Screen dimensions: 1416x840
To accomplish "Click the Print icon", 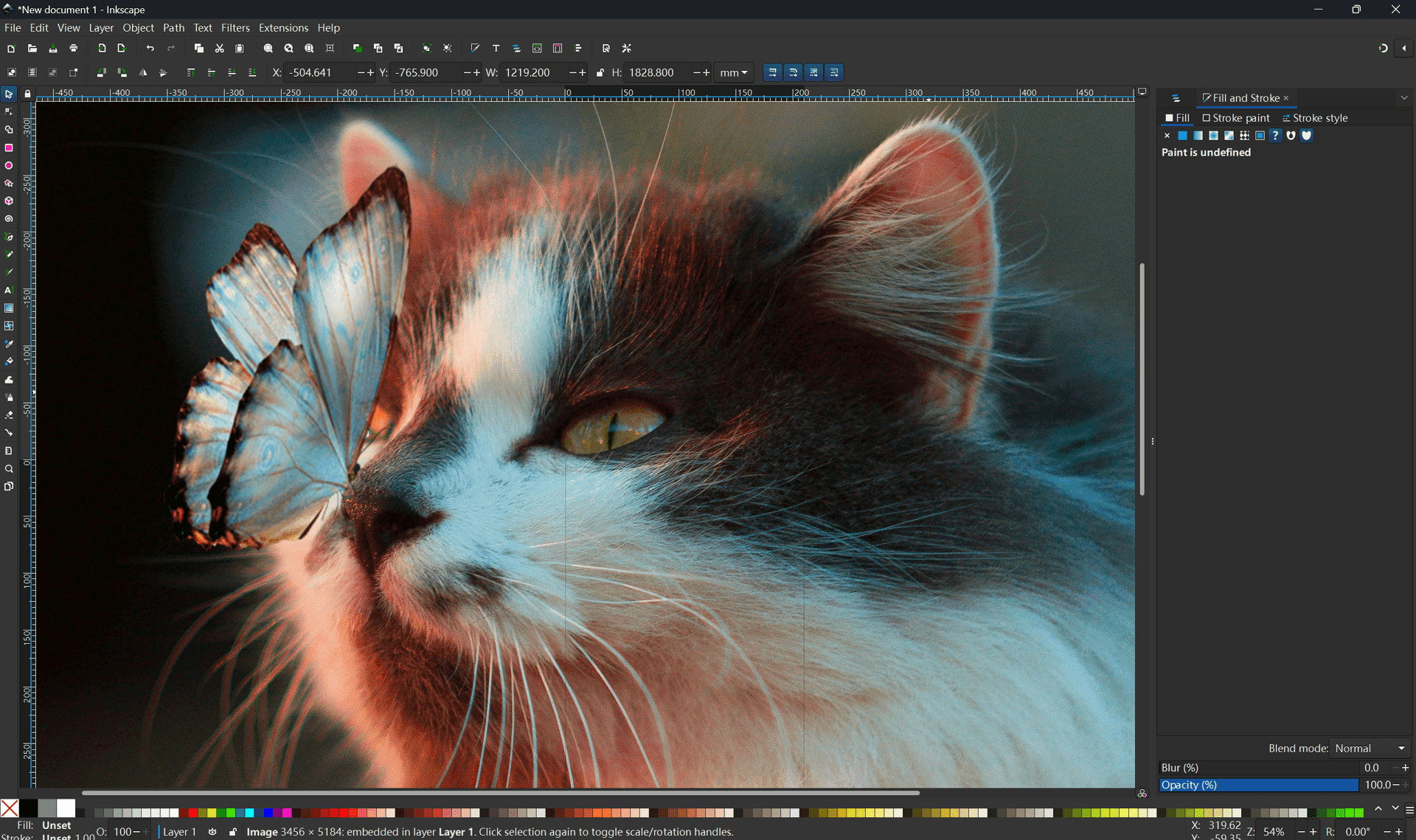I will pyautogui.click(x=73, y=48).
